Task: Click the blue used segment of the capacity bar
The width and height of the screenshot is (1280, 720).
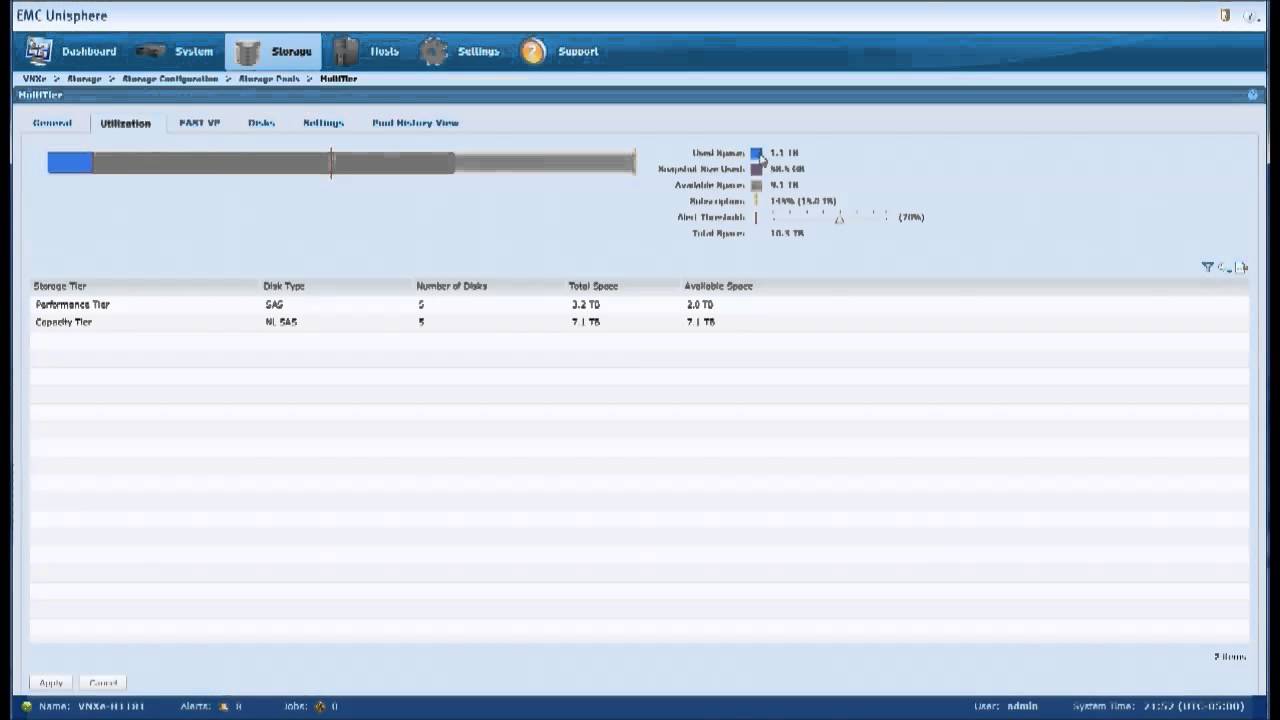Action: (x=70, y=162)
